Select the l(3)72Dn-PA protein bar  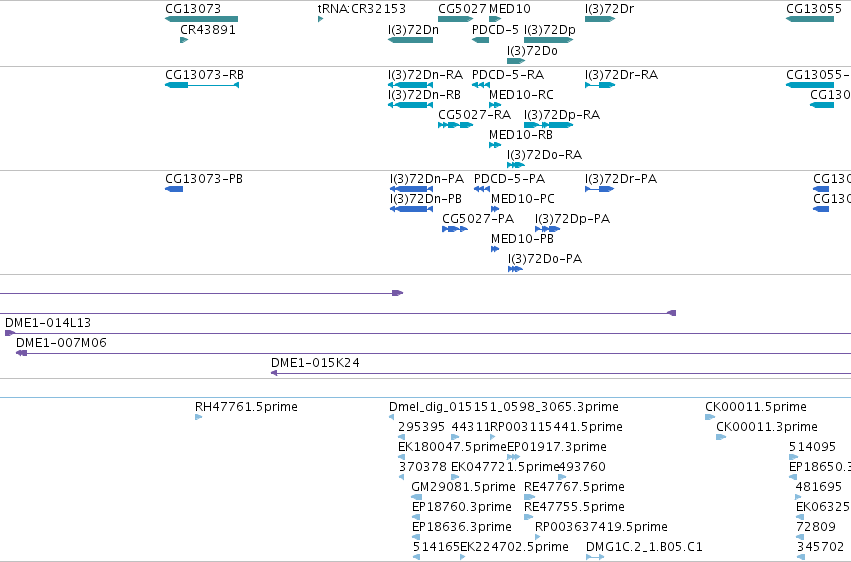(x=411, y=189)
